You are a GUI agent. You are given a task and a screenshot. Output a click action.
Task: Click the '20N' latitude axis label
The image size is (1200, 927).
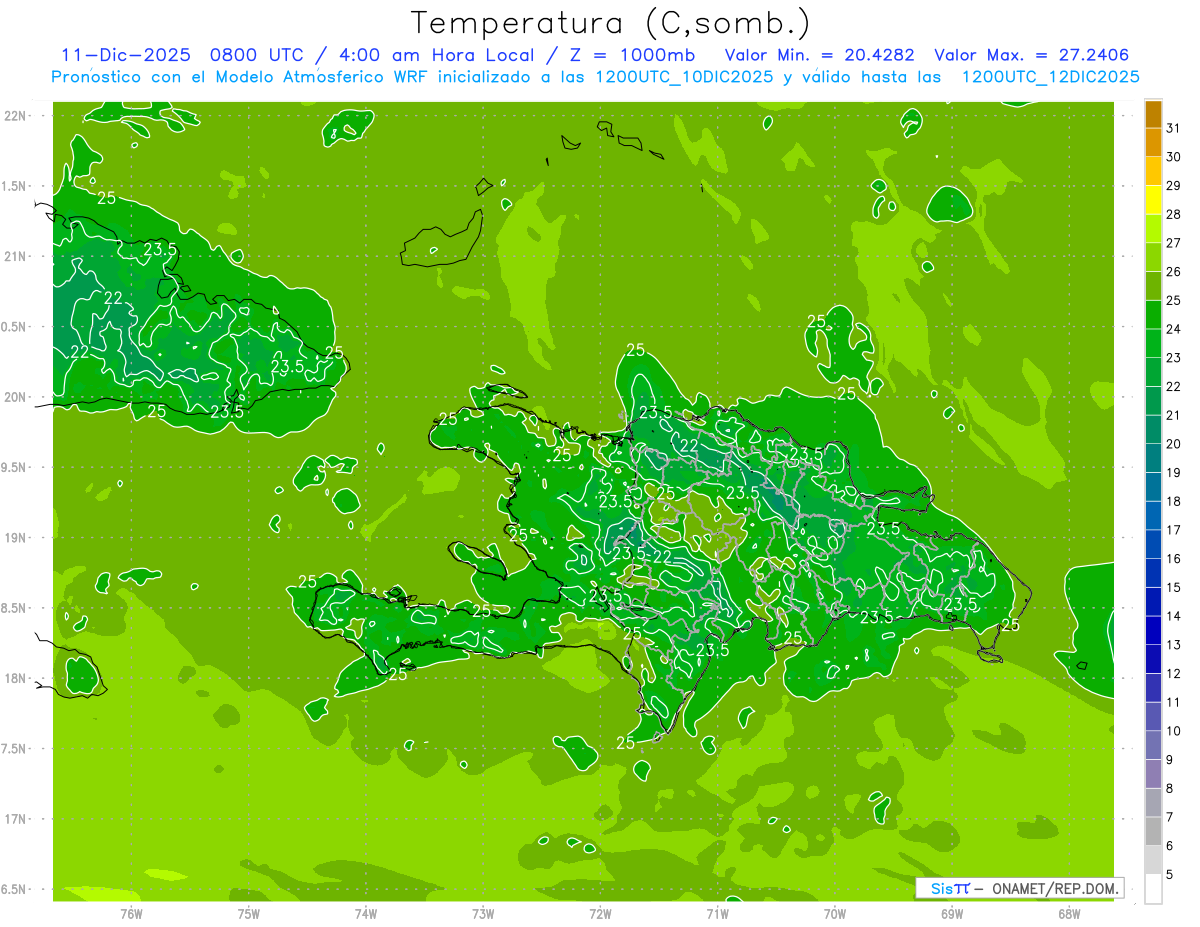16,397
